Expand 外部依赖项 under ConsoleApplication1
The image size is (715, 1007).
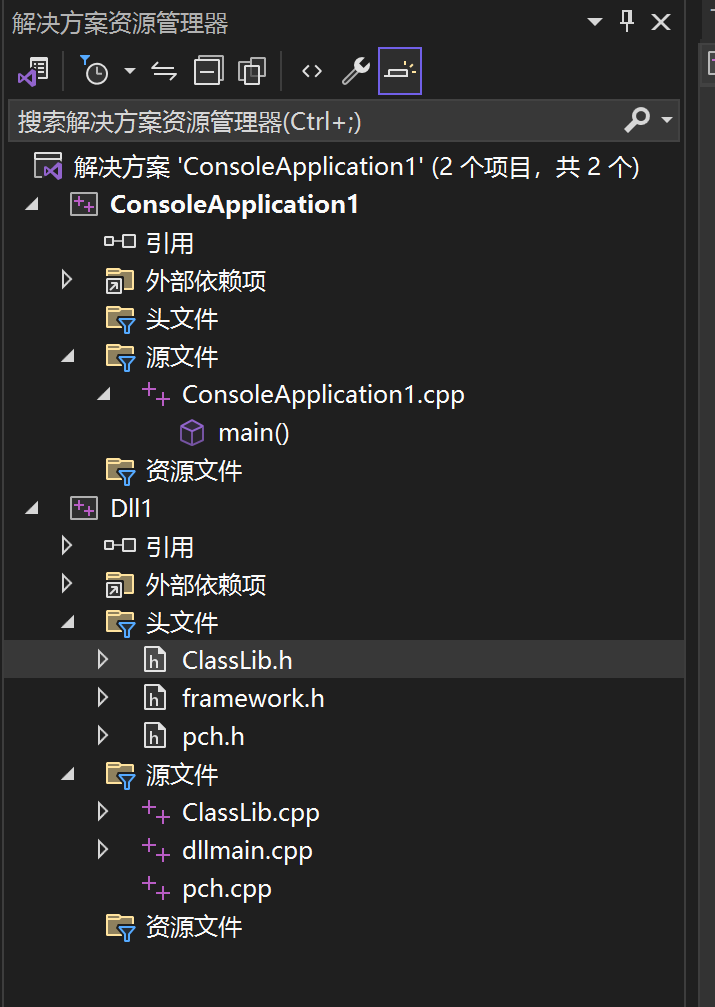point(67,280)
